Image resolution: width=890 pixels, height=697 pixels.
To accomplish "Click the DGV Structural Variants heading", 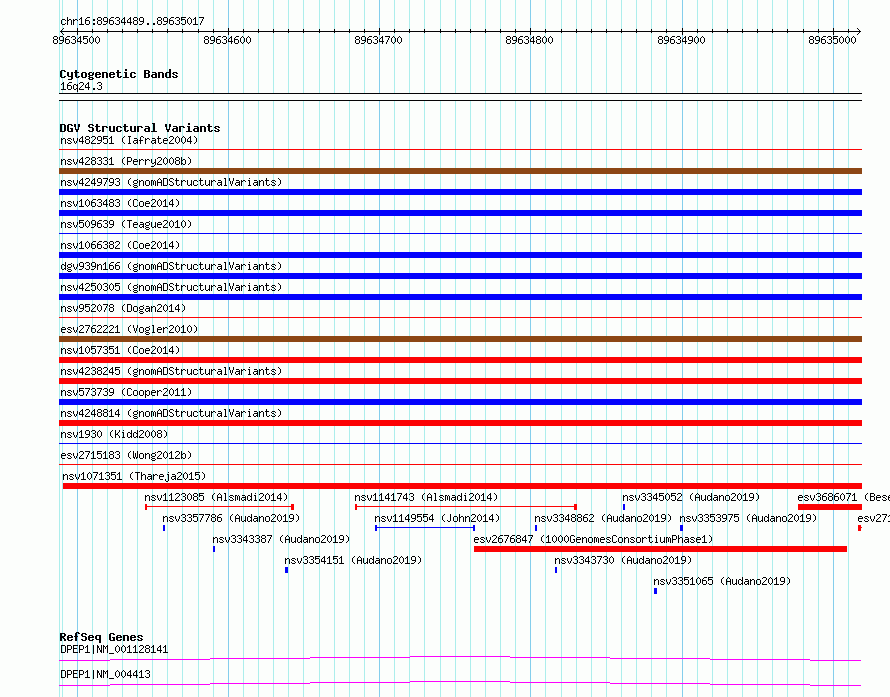I will [x=140, y=128].
